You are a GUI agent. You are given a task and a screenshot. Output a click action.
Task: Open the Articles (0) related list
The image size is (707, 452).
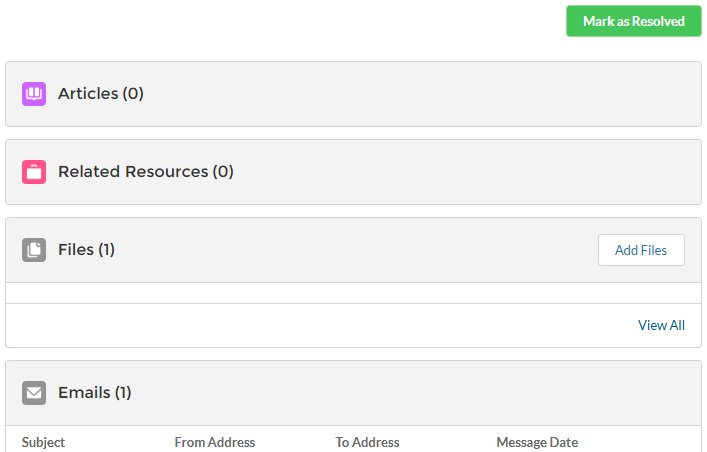click(x=101, y=94)
